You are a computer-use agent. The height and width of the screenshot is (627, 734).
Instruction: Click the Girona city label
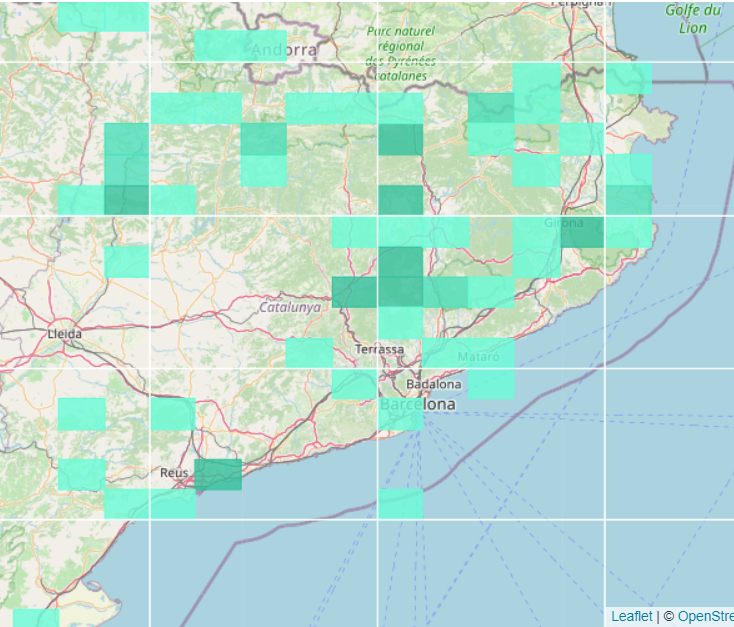coord(564,223)
